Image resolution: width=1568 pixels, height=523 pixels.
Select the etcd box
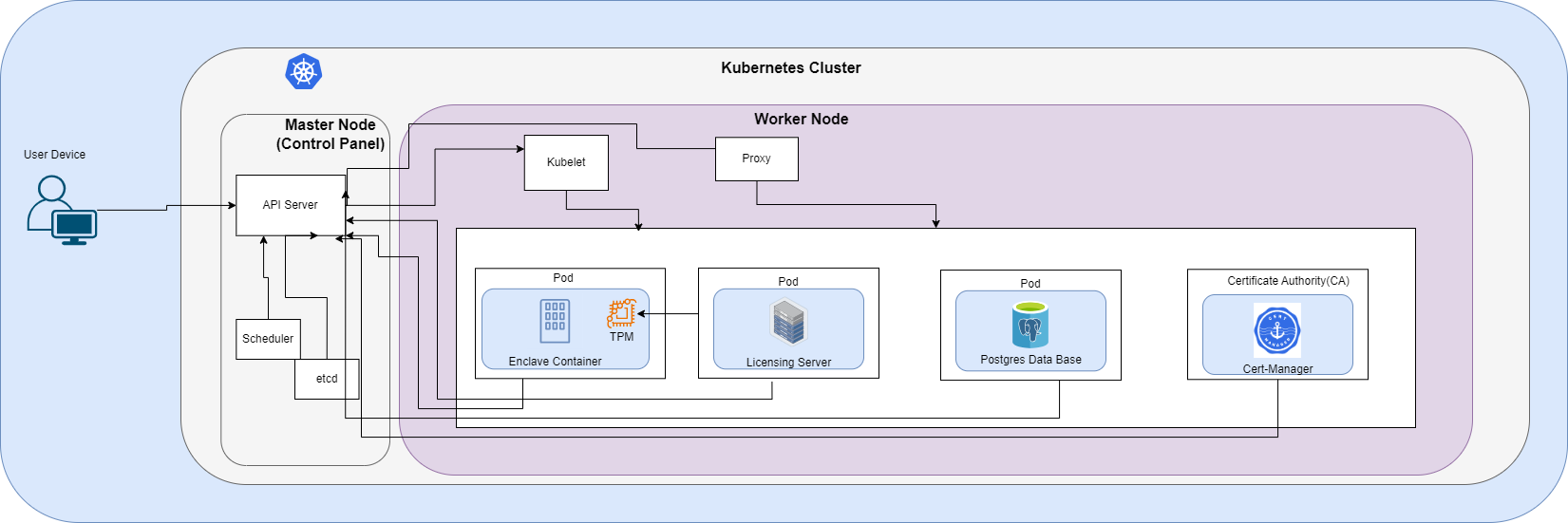[327, 379]
